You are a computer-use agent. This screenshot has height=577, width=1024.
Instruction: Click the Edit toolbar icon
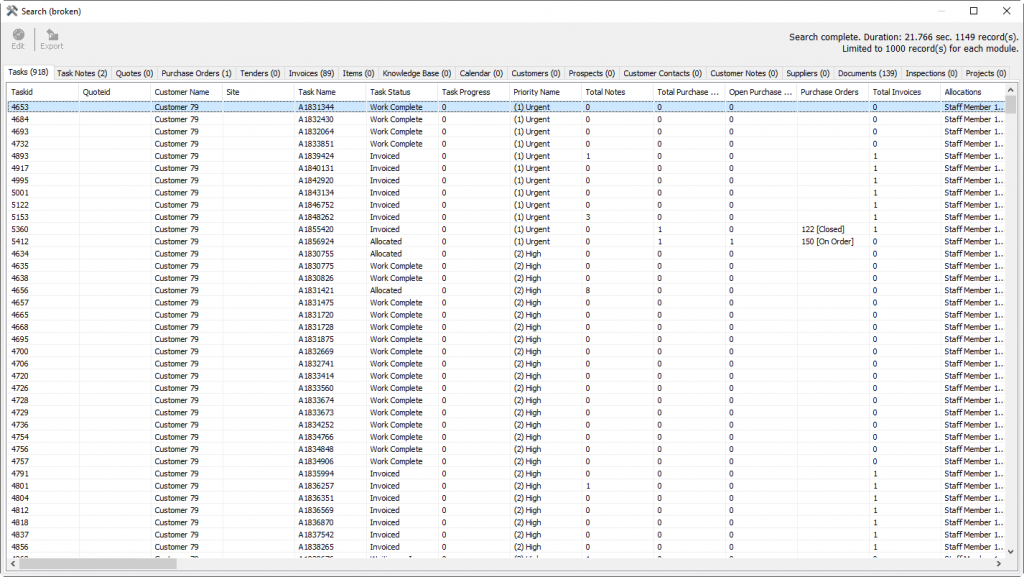pos(18,36)
